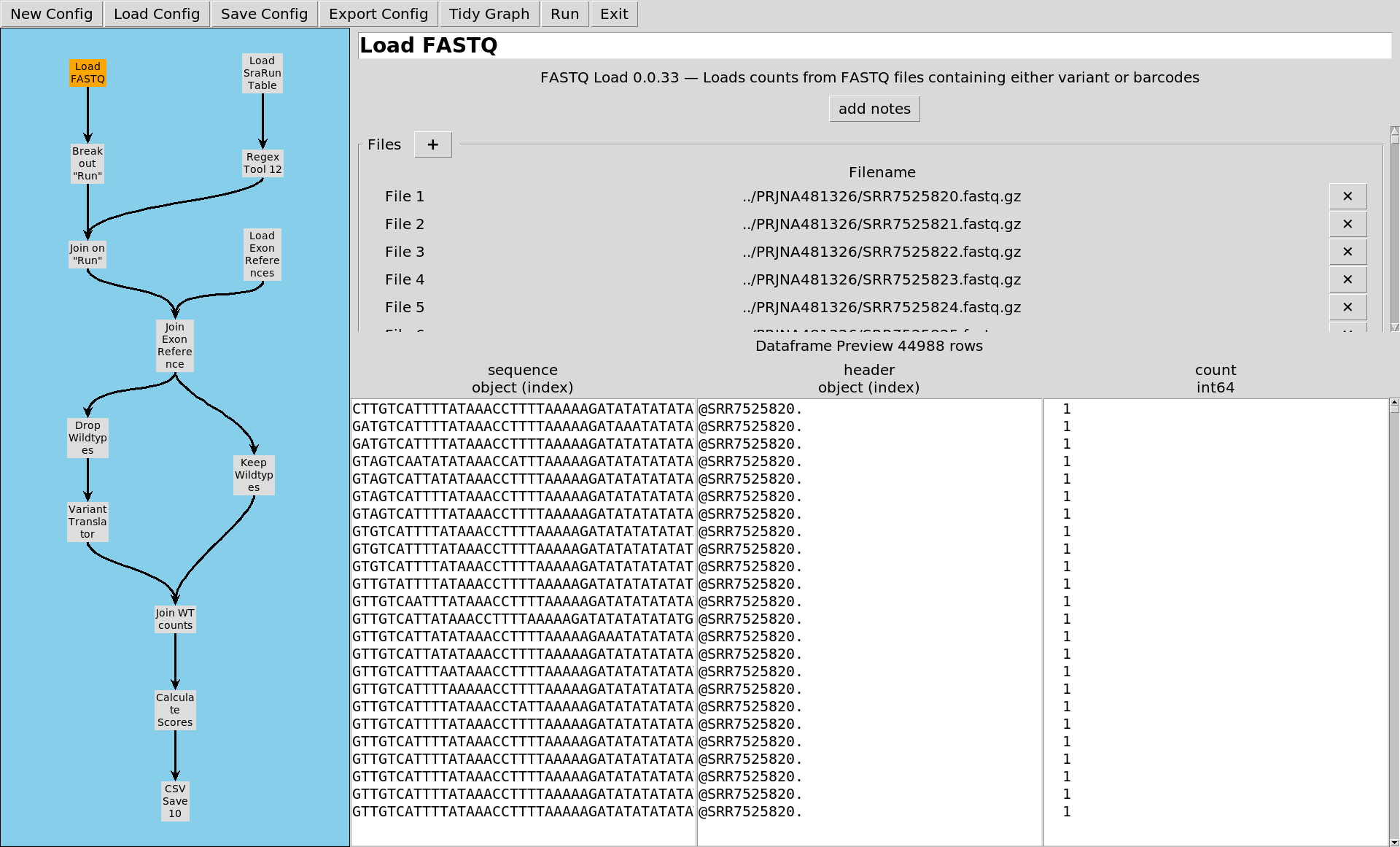The width and height of the screenshot is (1400, 847).
Task: Select the Drop Wildtypes node
Action: [87, 438]
